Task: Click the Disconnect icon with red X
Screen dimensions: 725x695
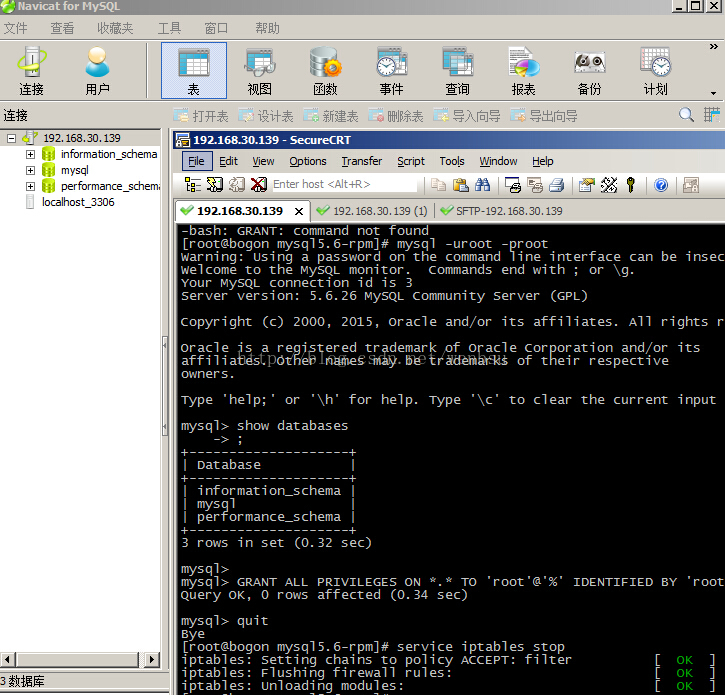Action: [x=259, y=185]
